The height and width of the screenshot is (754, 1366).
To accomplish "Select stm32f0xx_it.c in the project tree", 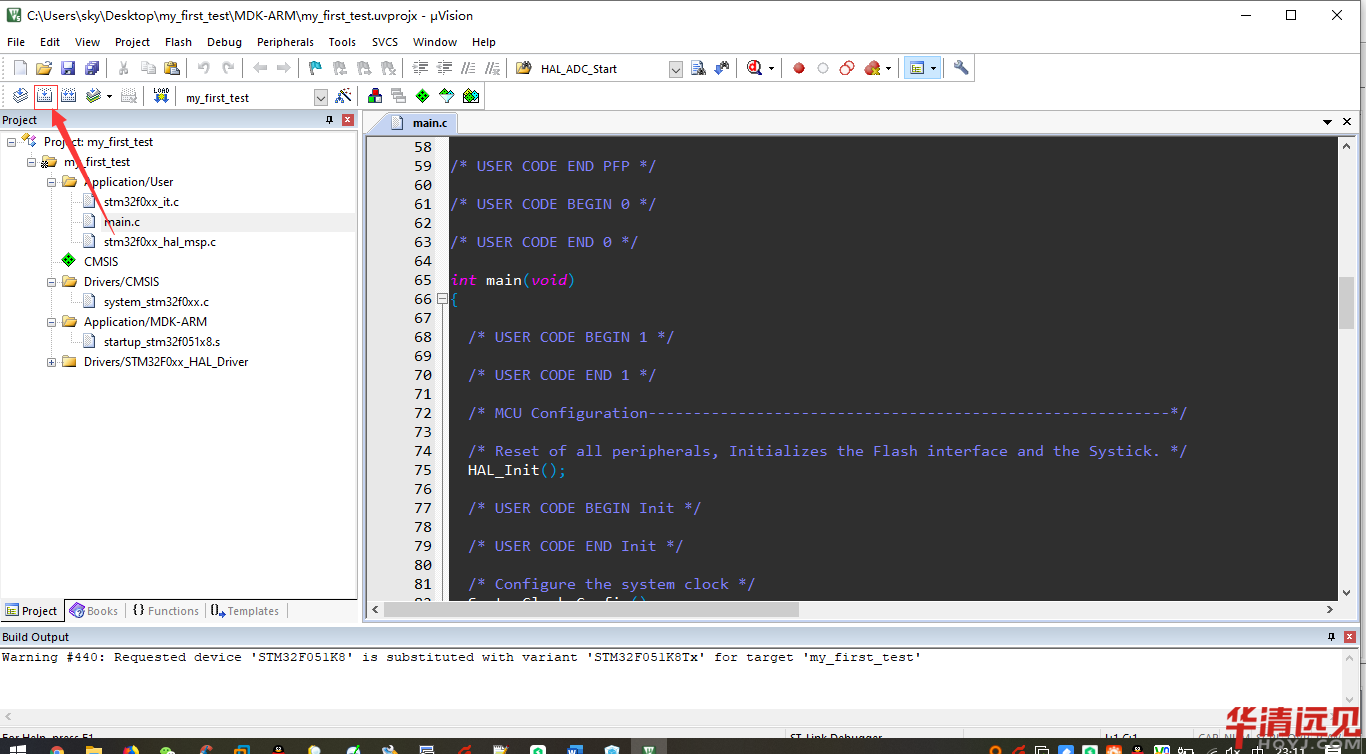I will (141, 202).
